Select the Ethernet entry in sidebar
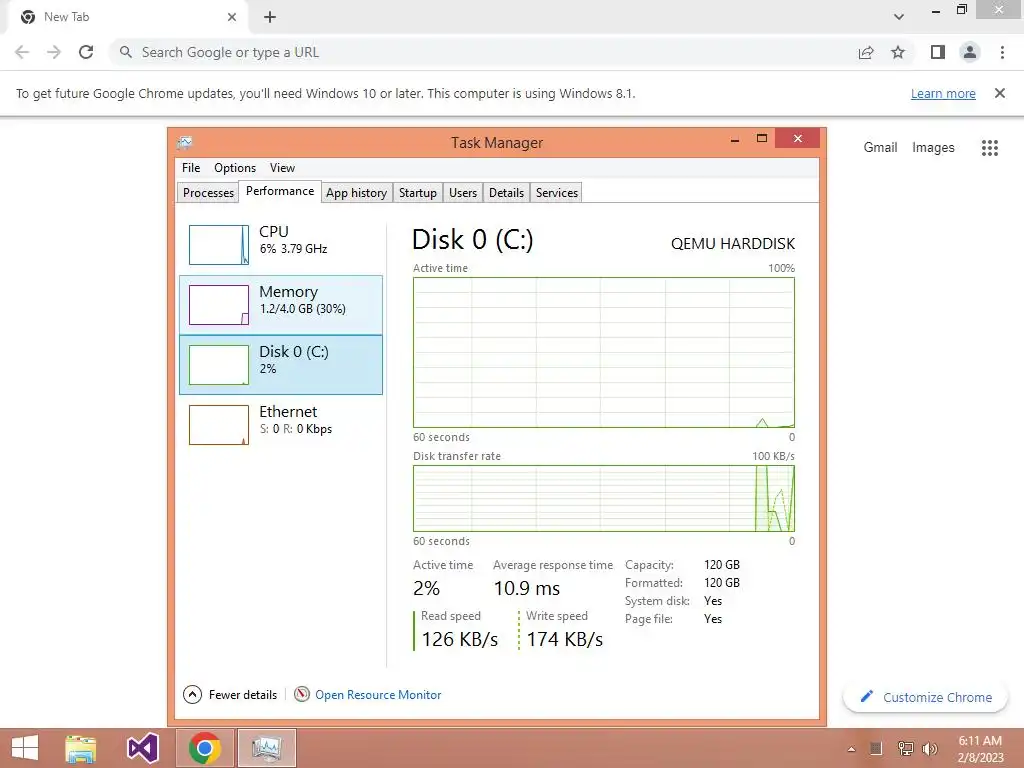This screenshot has width=1024, height=768. [x=281, y=424]
